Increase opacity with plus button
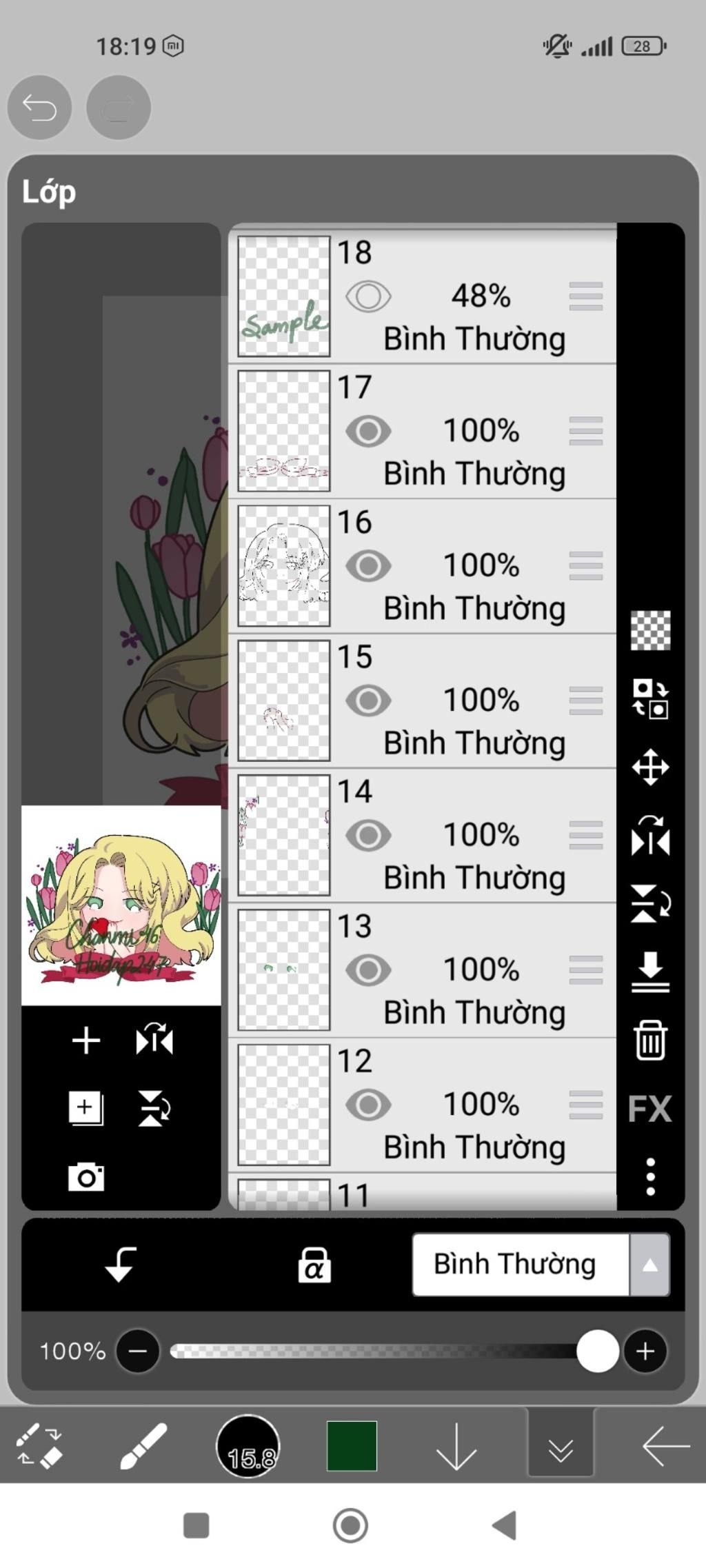 point(645,1351)
